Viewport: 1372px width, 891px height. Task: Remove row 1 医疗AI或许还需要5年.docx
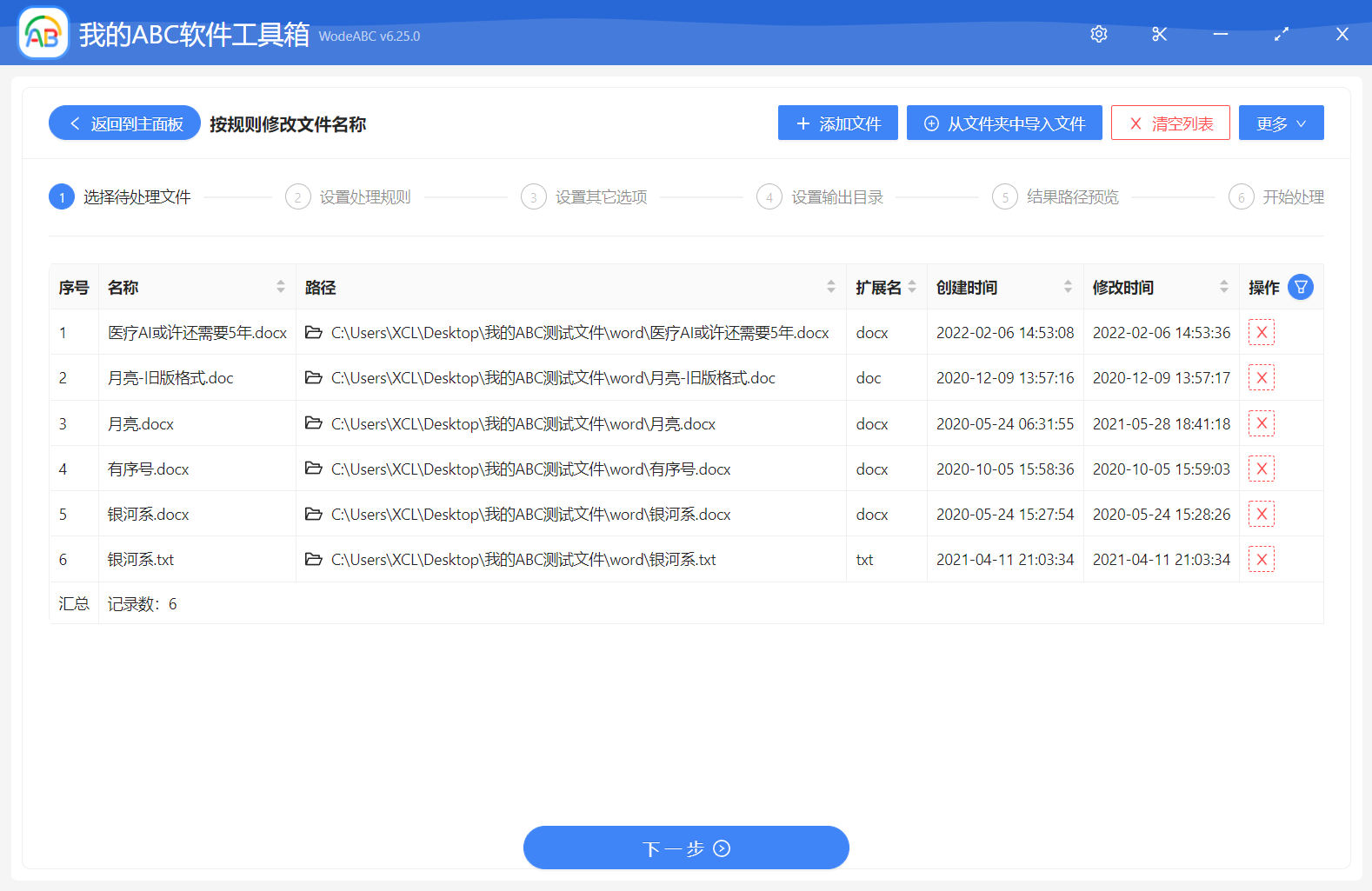pos(1261,332)
